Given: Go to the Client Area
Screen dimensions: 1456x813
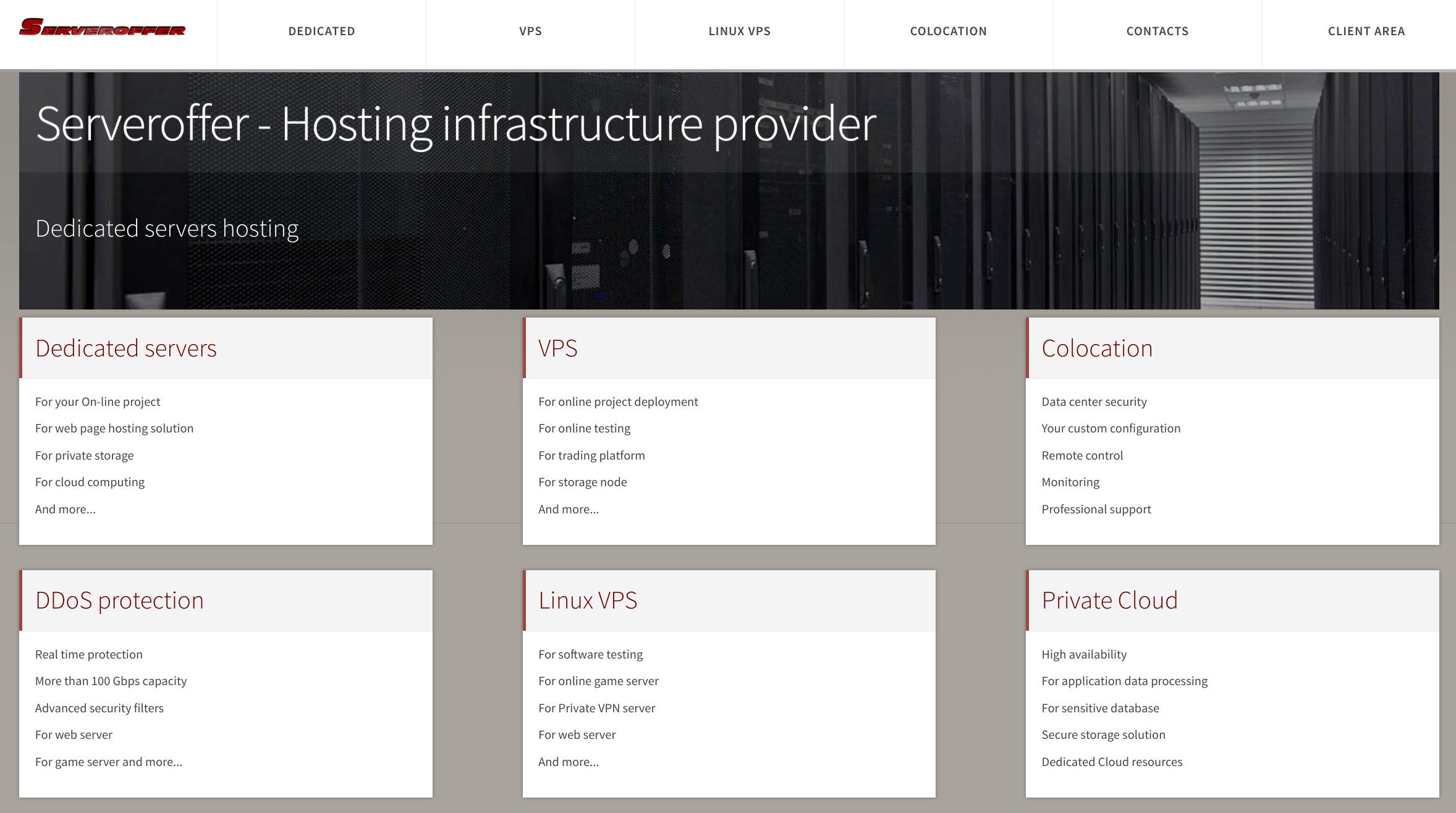Looking at the screenshot, I should coord(1366,32).
